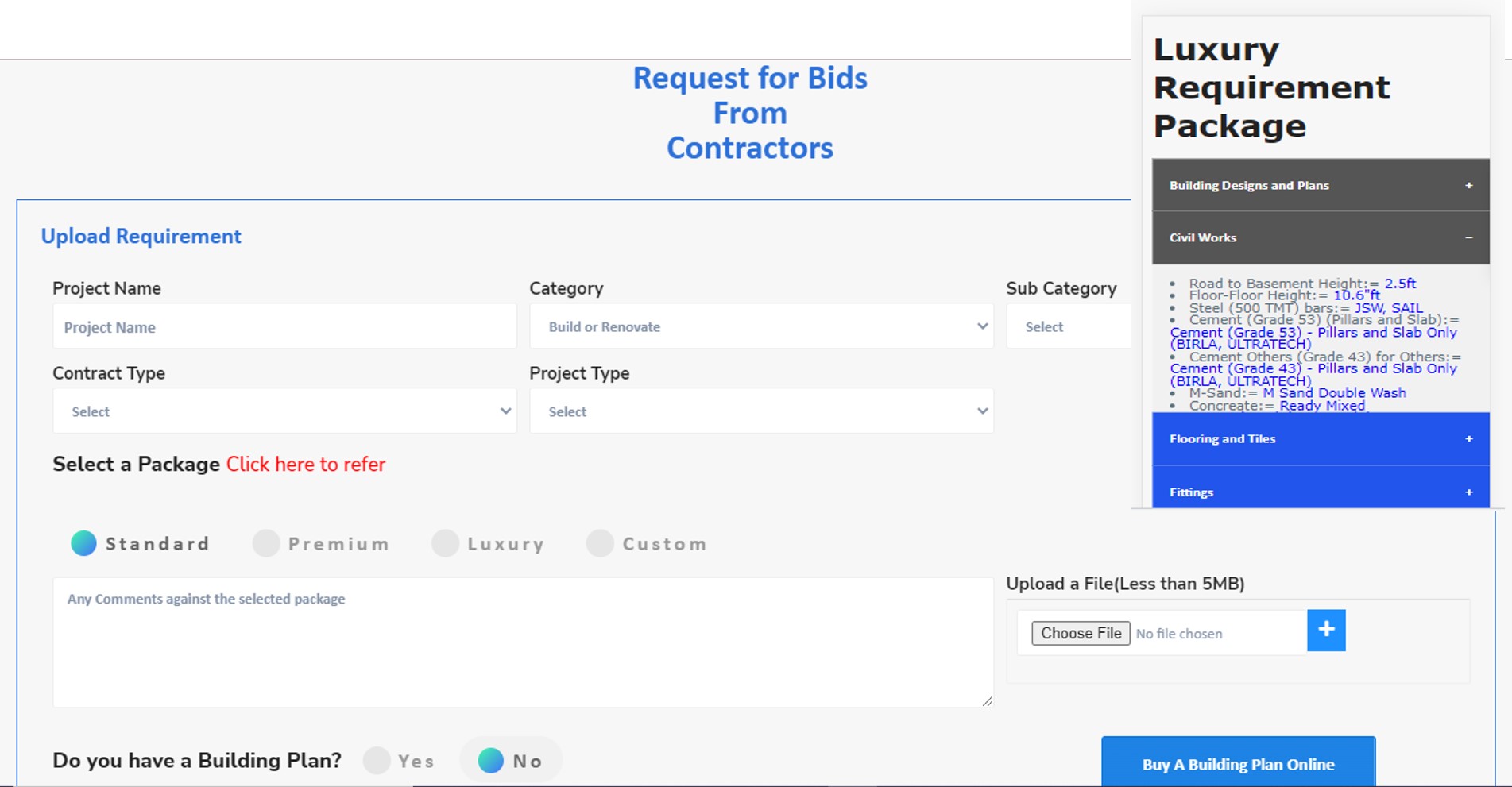Open the Project Type dropdown
This screenshot has height=787, width=1512.
pyautogui.click(x=761, y=411)
